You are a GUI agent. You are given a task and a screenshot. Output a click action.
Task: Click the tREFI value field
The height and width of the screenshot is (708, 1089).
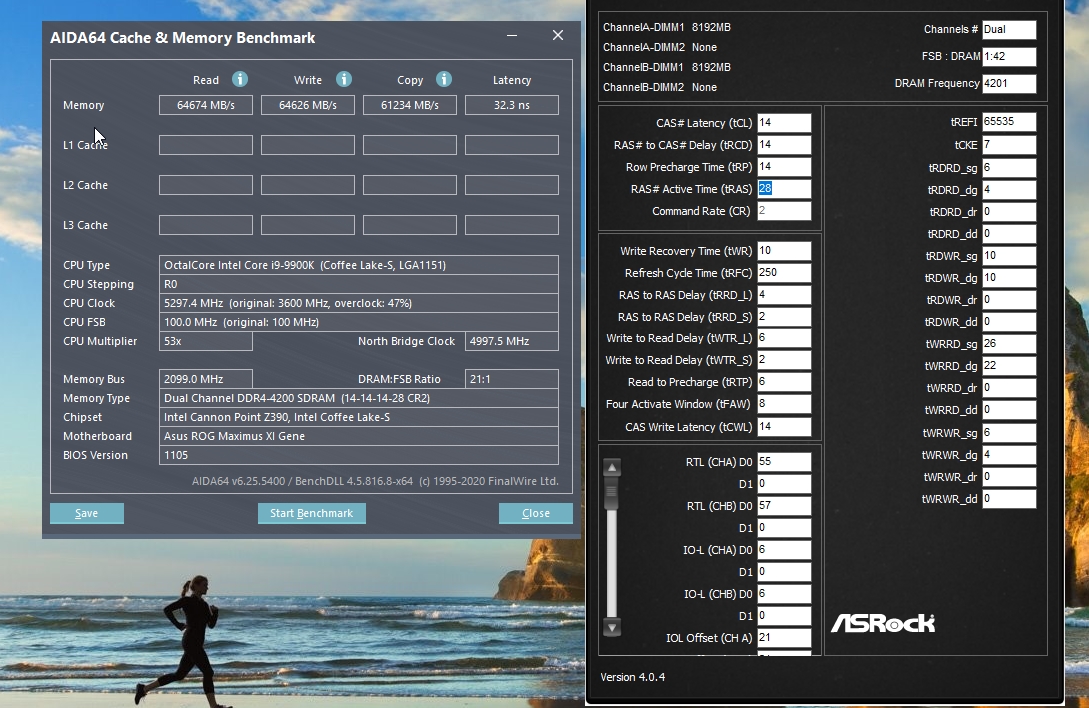pyautogui.click(x=1008, y=122)
